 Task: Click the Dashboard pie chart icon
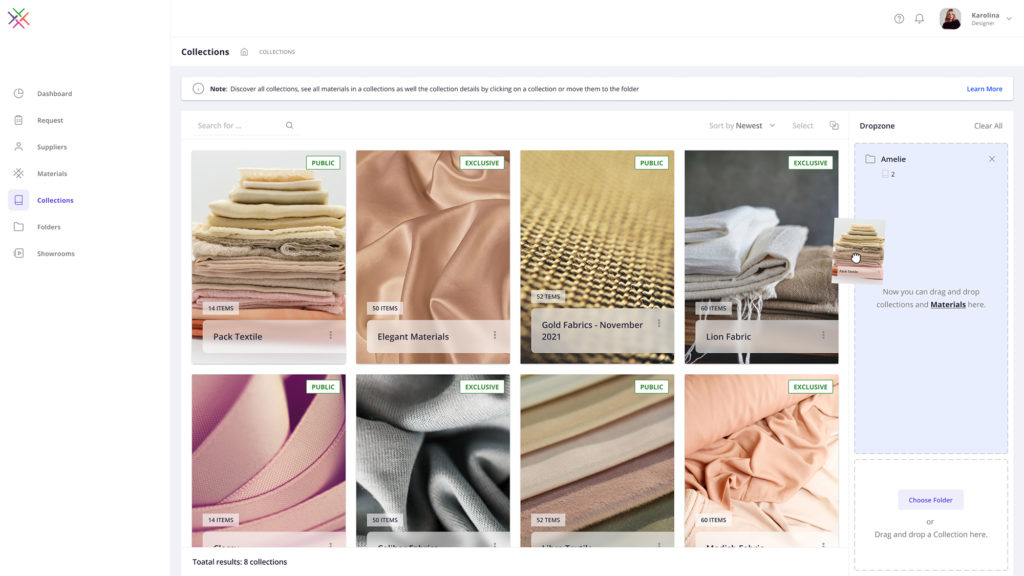18,93
